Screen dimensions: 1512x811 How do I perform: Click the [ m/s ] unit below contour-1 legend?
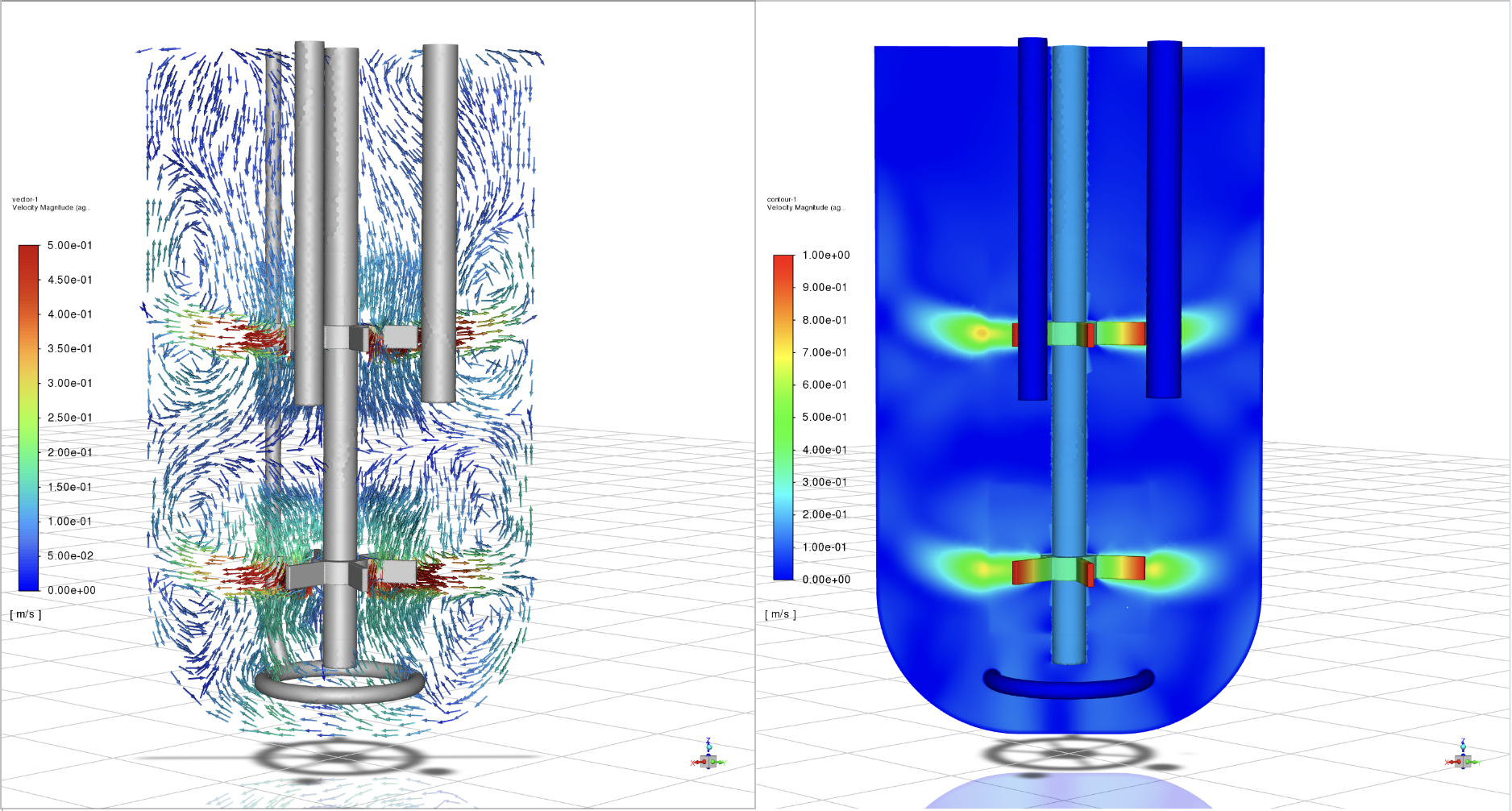[780, 614]
